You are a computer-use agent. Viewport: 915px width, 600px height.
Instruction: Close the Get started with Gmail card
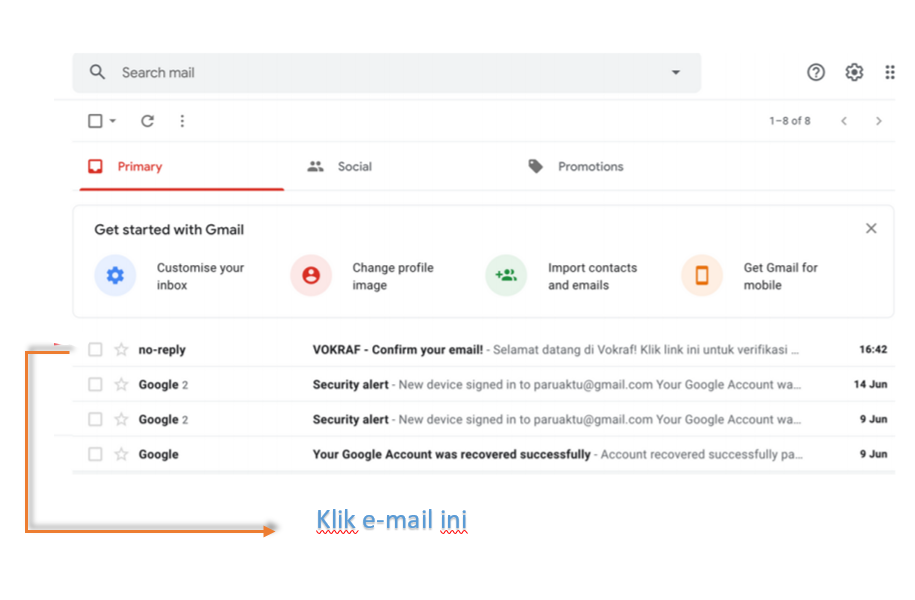[871, 228]
